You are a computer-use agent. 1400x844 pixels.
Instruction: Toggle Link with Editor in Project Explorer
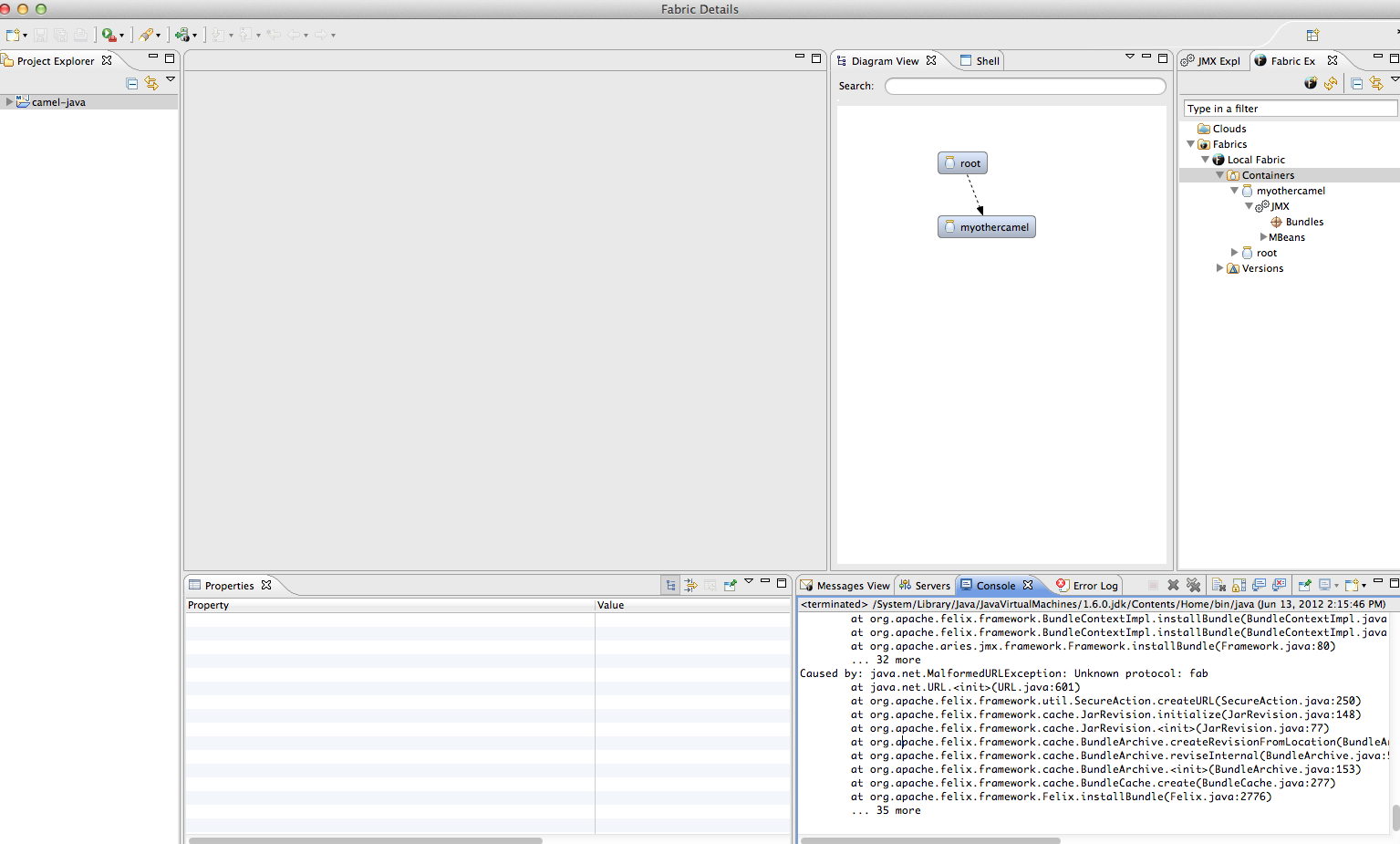(151, 83)
